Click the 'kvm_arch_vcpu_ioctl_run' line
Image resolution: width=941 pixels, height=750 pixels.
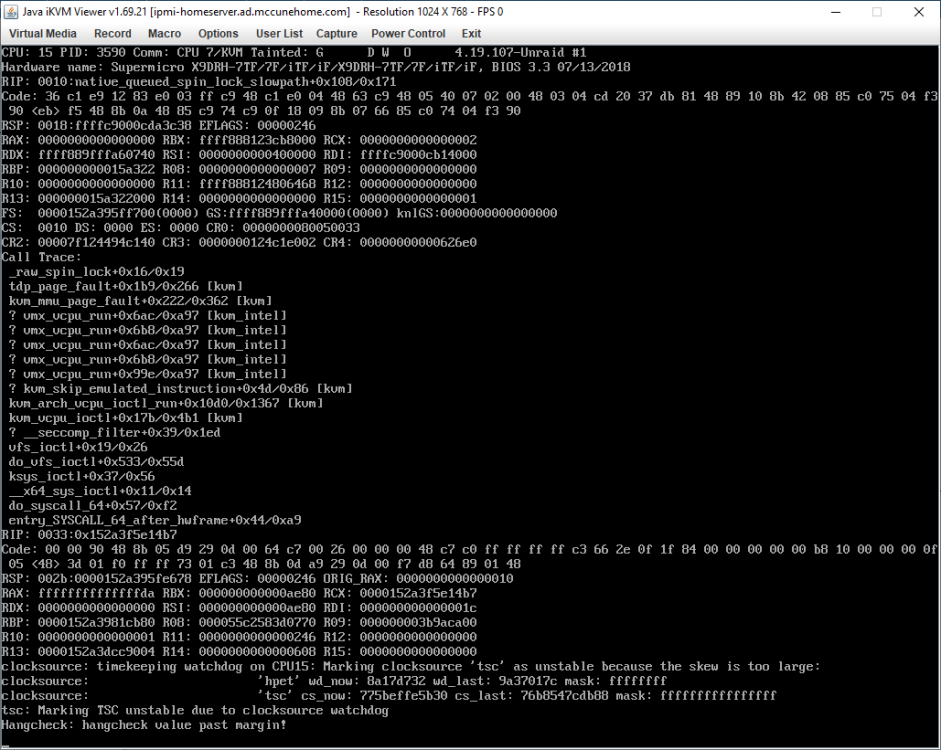tap(166, 403)
